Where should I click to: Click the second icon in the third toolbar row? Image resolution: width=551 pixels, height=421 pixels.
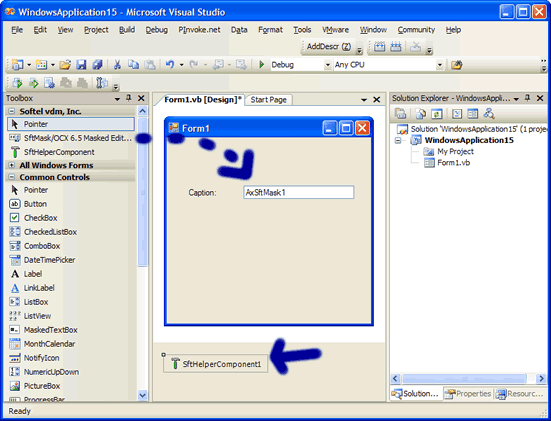pos(33,83)
